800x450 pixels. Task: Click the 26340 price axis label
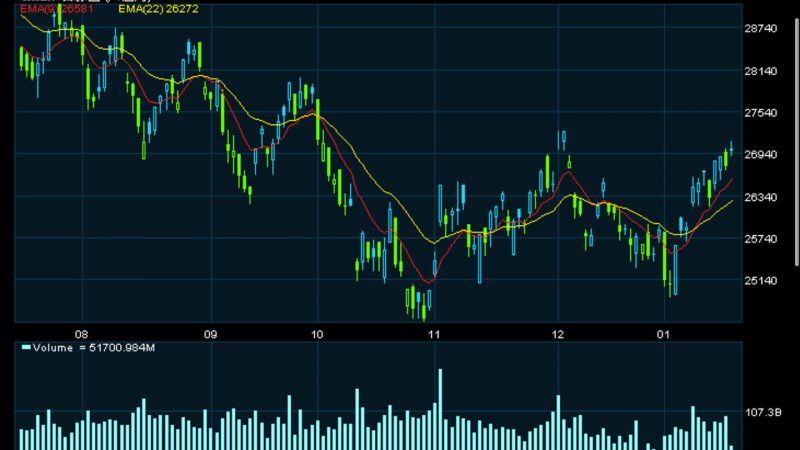coord(764,197)
